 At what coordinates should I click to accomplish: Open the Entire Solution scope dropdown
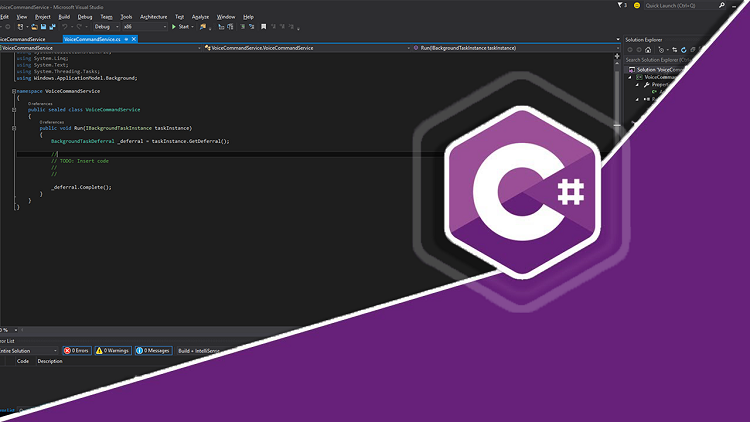(x=29, y=351)
